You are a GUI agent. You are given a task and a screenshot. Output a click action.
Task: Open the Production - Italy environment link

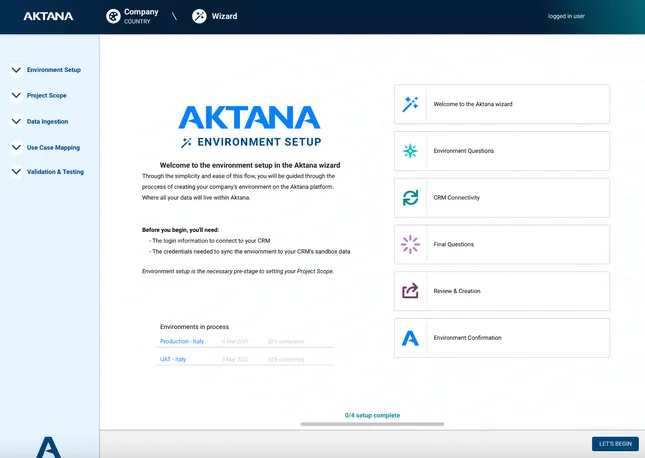(182, 341)
